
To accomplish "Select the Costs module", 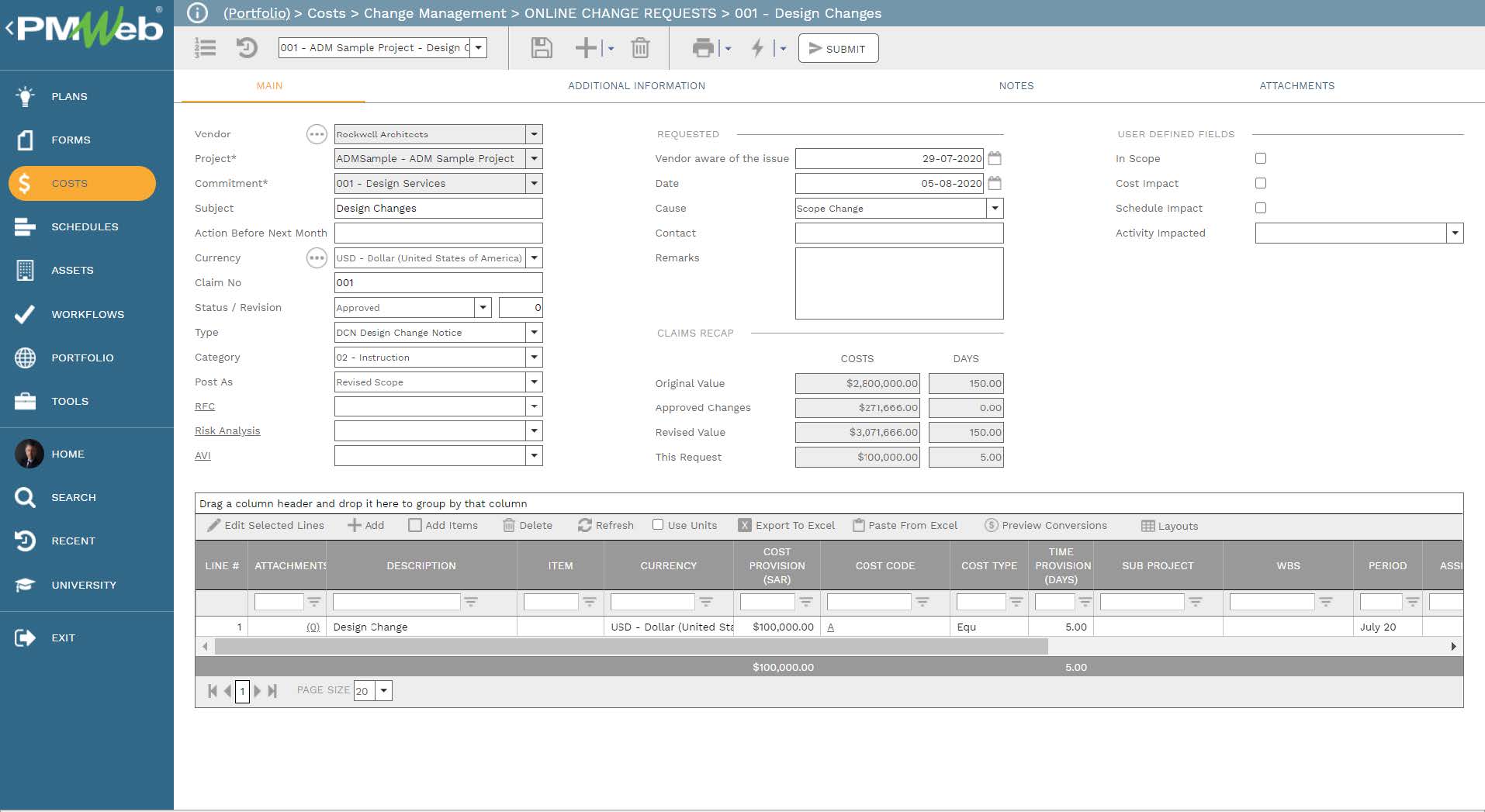I will point(82,183).
